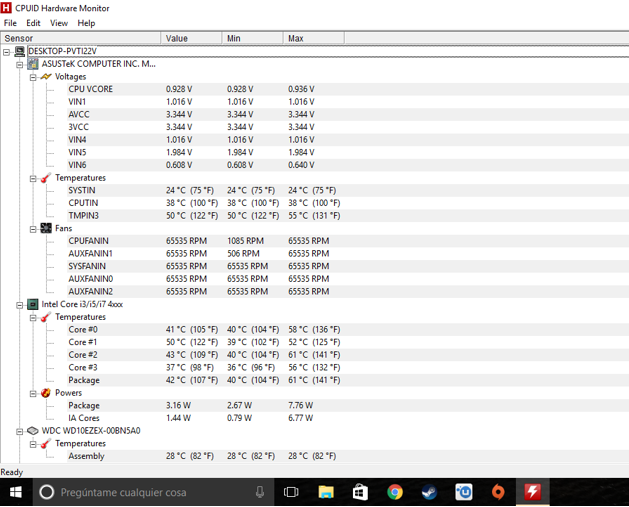The image size is (629, 507).
Task: Select the Assembly temperature row
Action: pos(348,456)
